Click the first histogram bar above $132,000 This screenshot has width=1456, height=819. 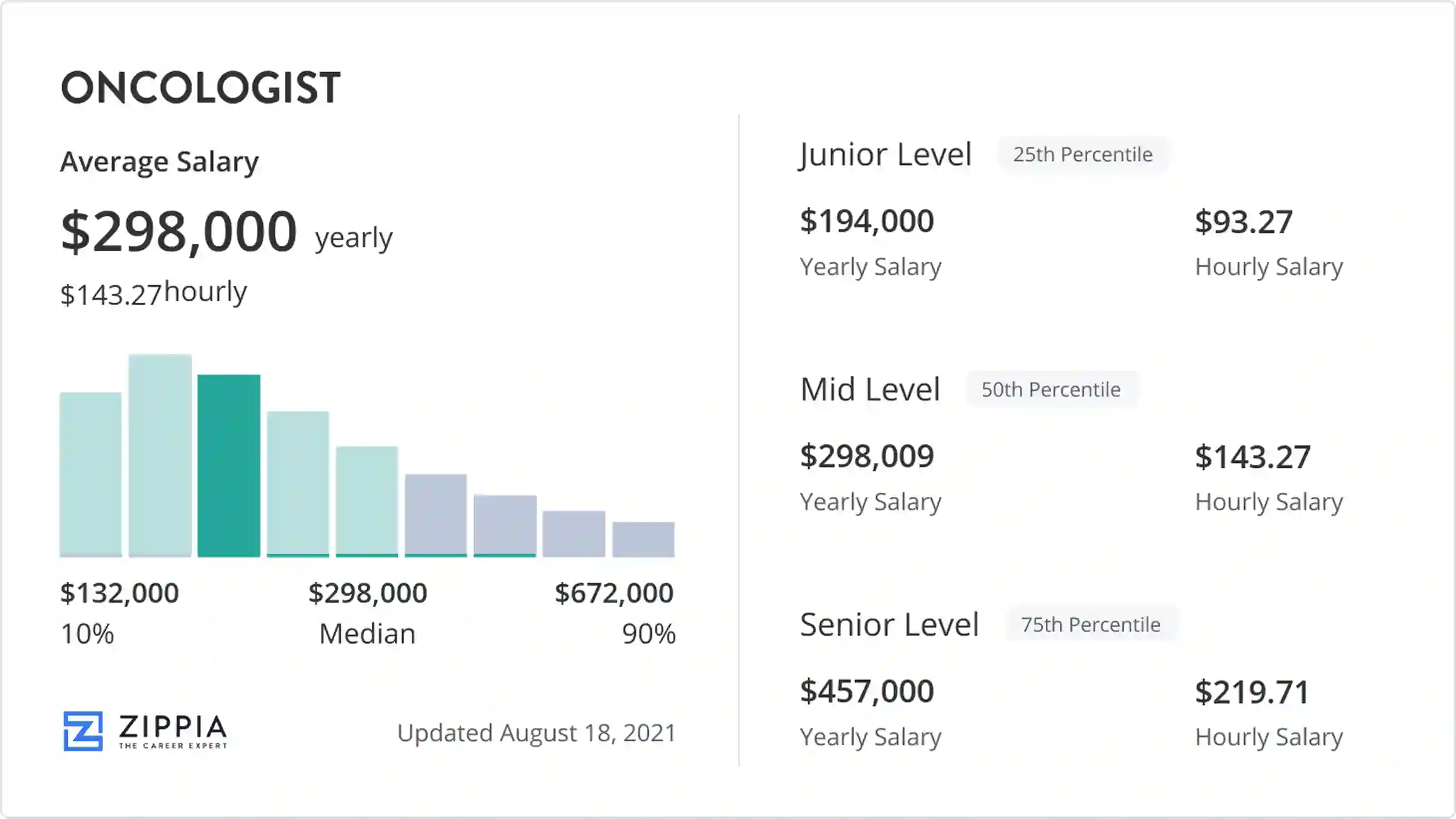(x=90, y=474)
